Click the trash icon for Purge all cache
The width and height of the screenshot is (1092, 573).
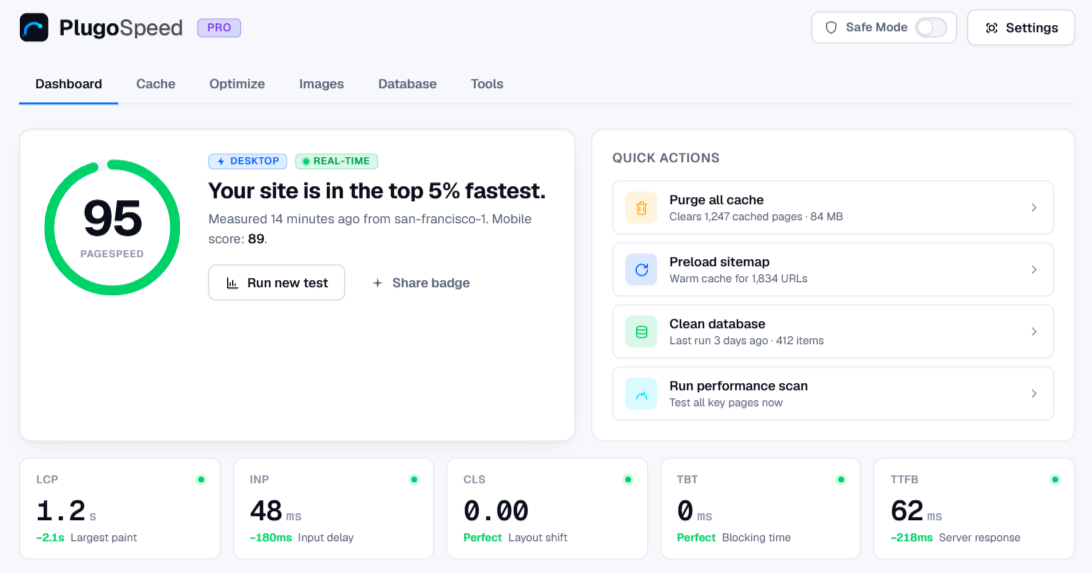click(641, 207)
